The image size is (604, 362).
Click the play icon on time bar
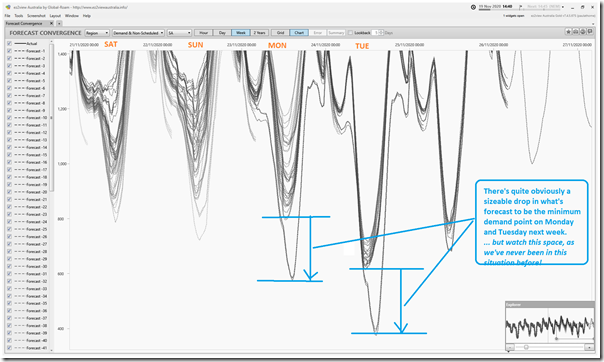[x=520, y=7]
